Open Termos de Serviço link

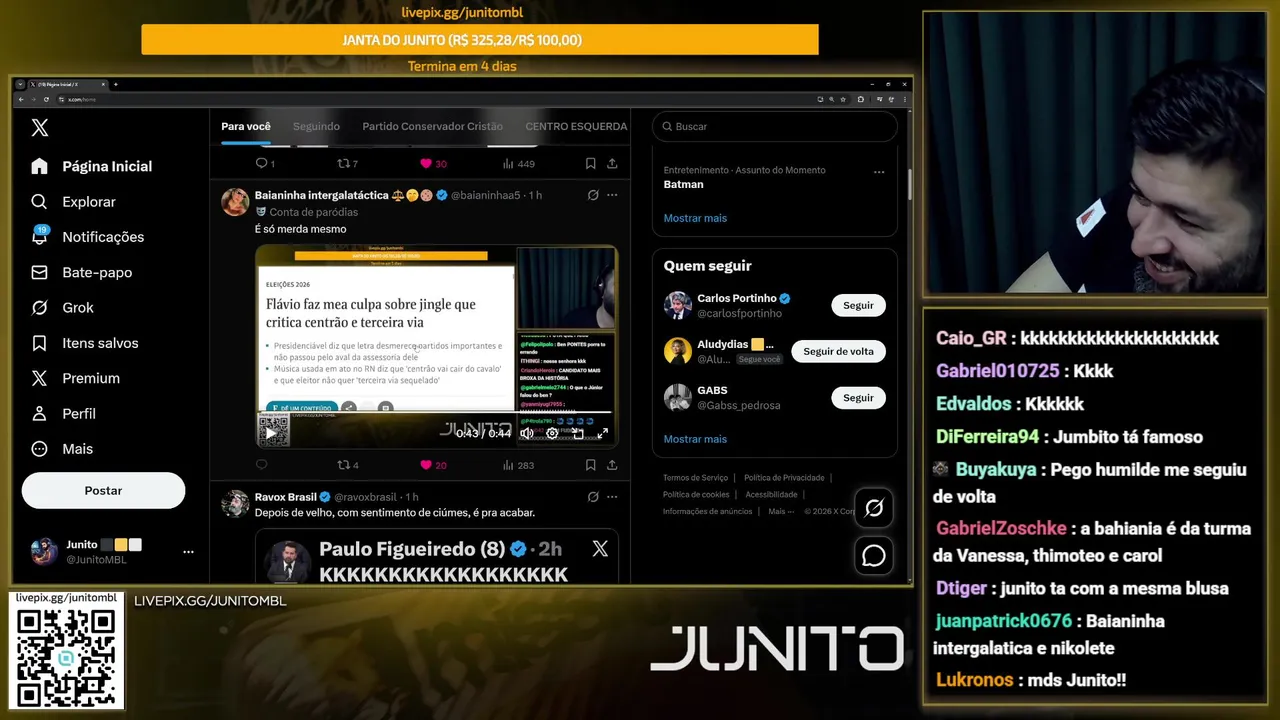tap(695, 478)
